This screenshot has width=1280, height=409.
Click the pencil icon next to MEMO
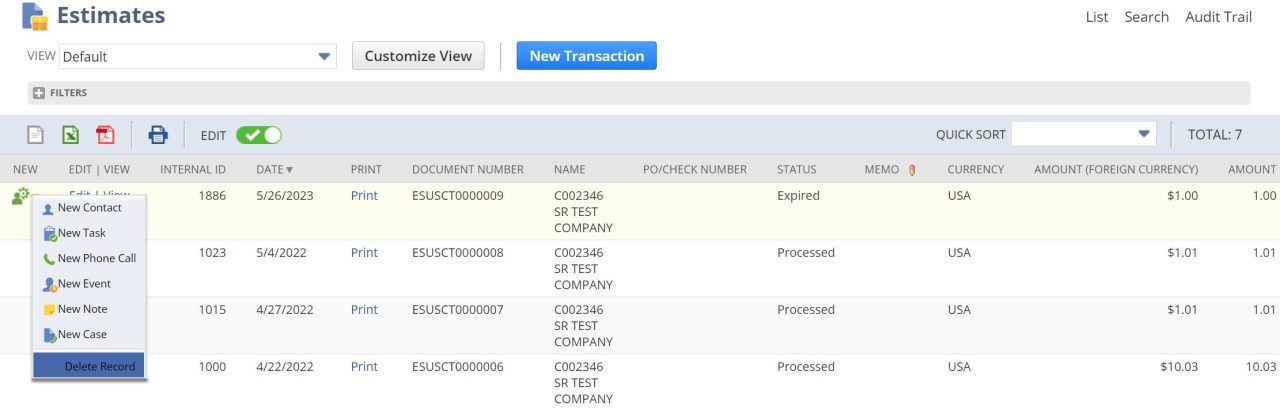(x=911, y=170)
